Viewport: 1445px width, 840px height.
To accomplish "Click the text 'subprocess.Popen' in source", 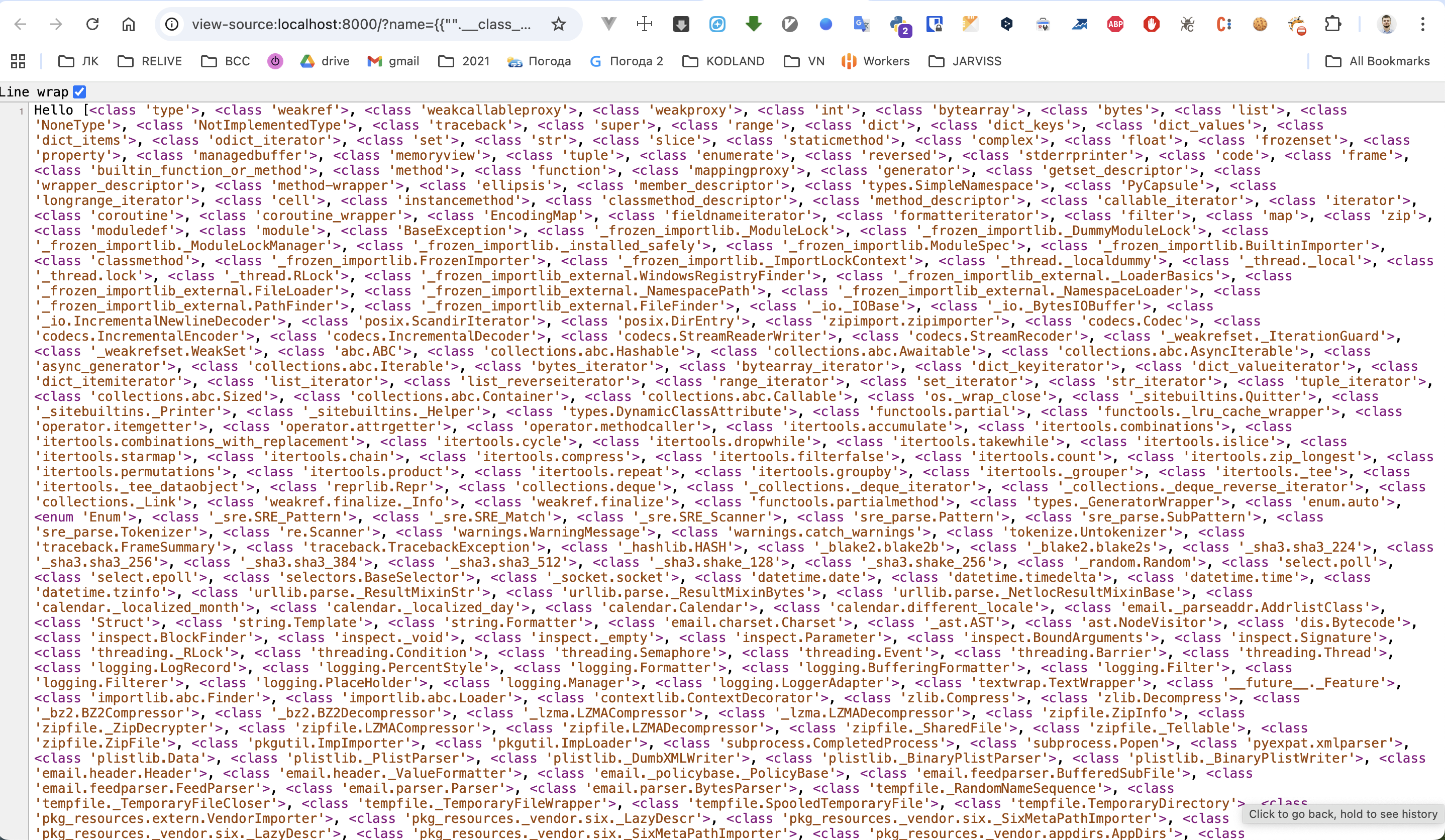I will point(1100,743).
